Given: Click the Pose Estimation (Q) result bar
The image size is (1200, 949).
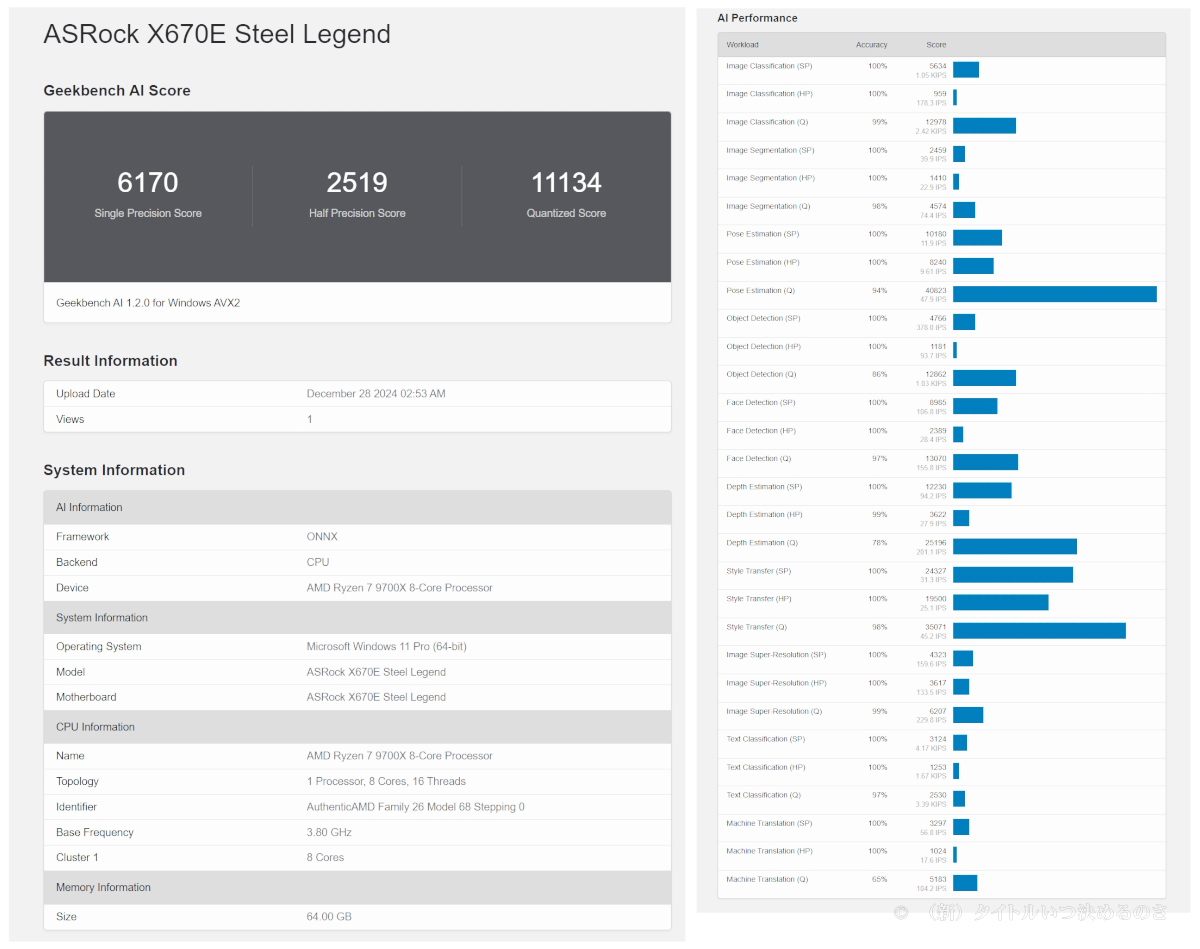Looking at the screenshot, I should click(1055, 294).
